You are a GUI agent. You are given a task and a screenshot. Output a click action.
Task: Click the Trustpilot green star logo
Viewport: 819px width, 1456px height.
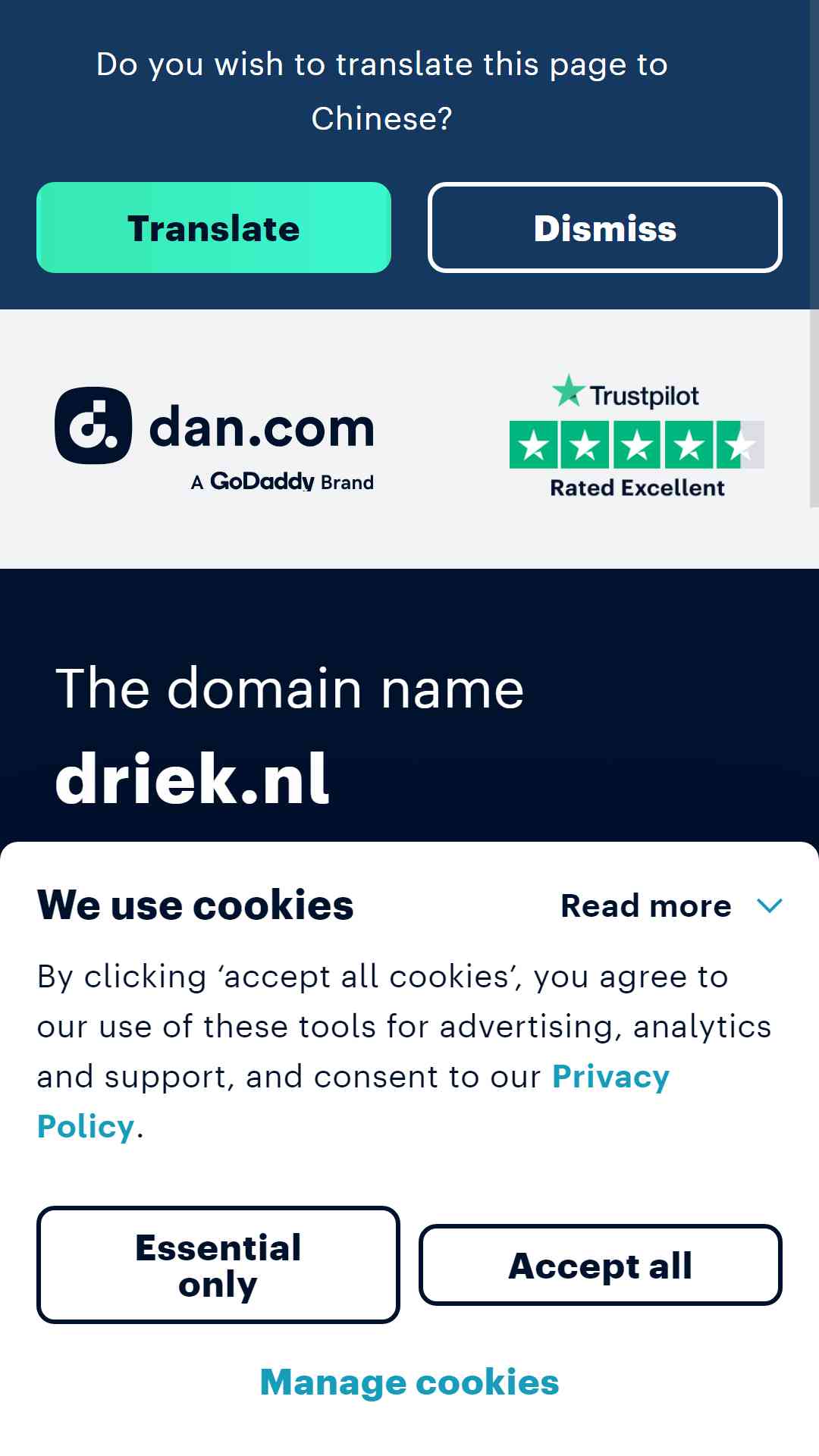pos(569,391)
